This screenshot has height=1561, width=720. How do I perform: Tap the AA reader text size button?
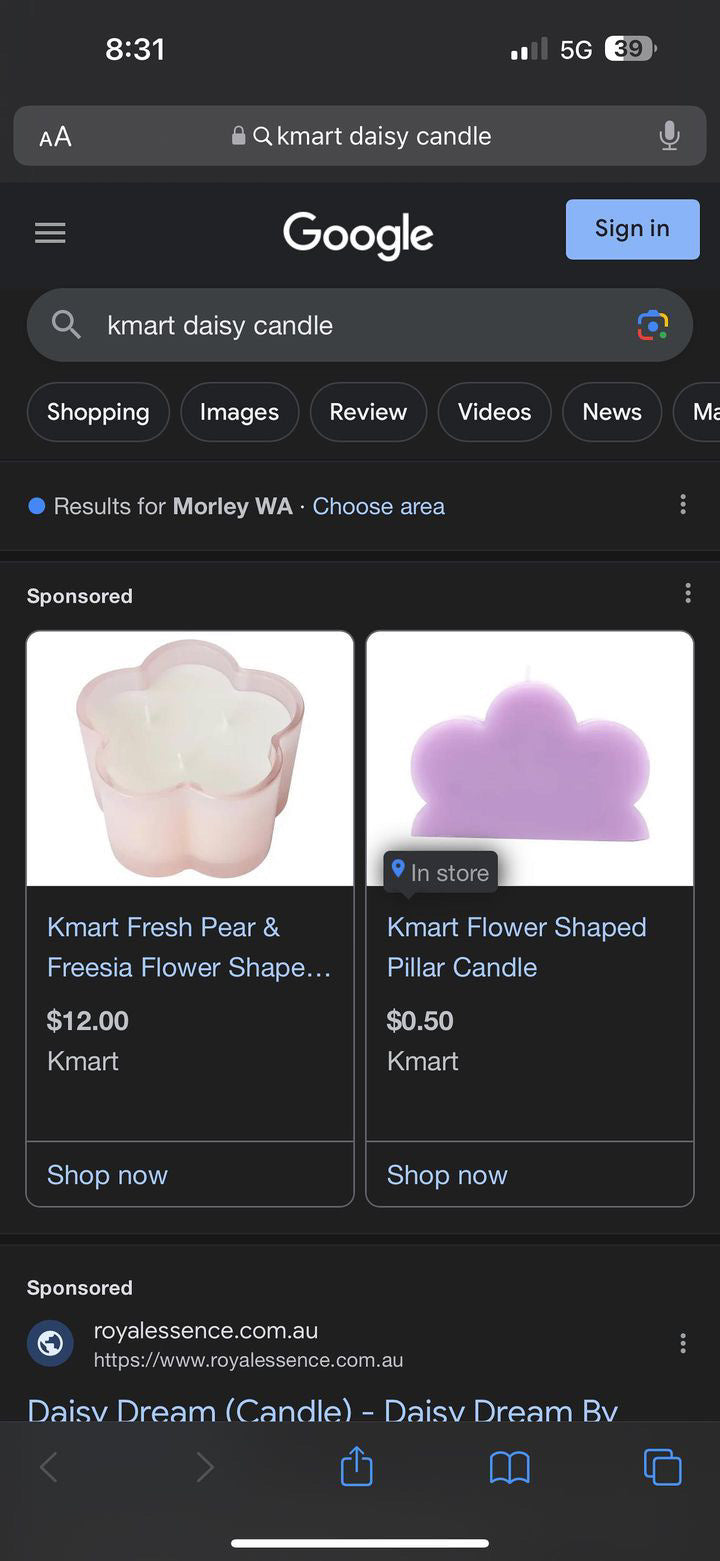click(x=55, y=137)
